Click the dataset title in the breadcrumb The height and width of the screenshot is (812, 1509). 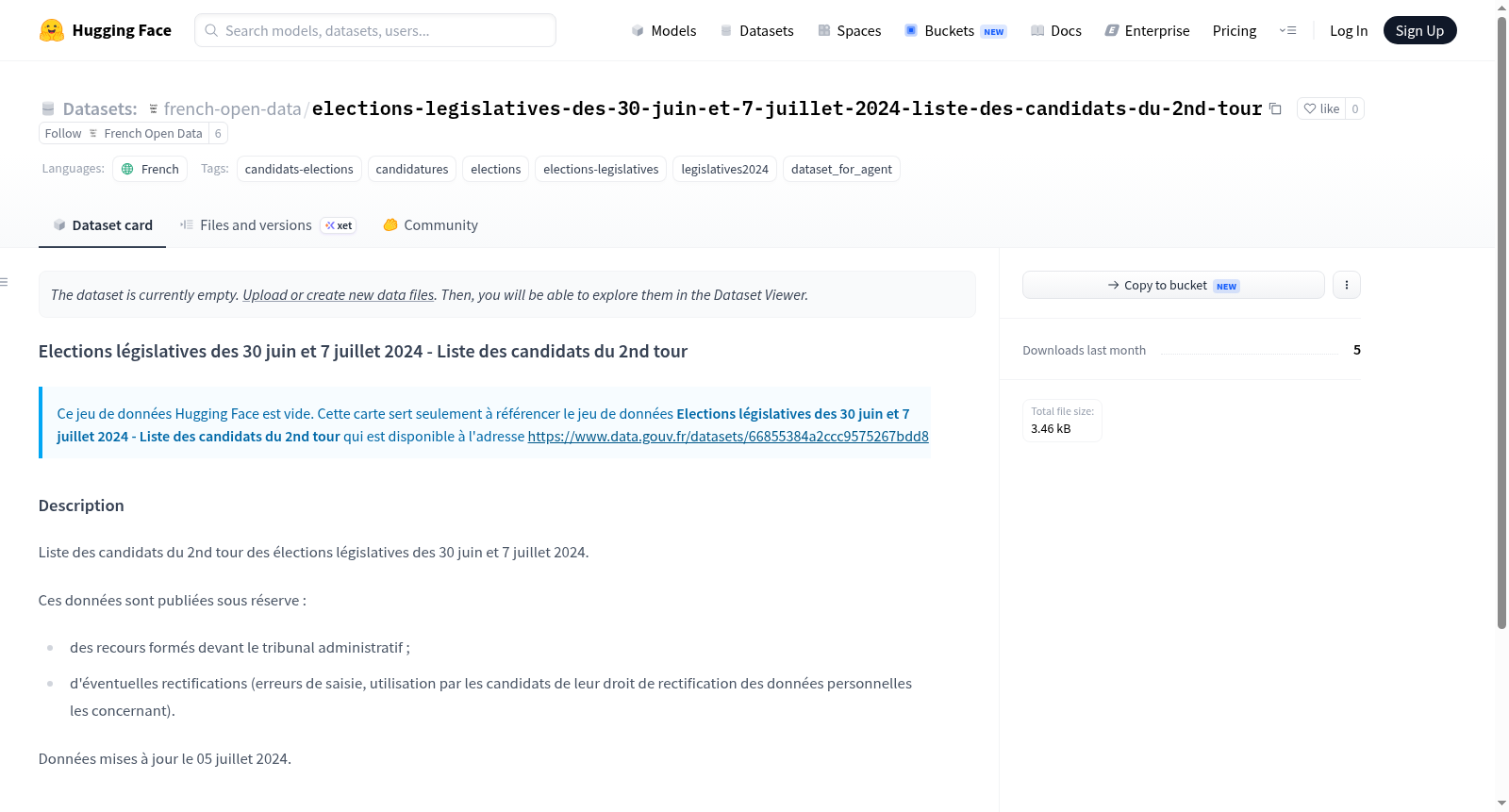[787, 108]
